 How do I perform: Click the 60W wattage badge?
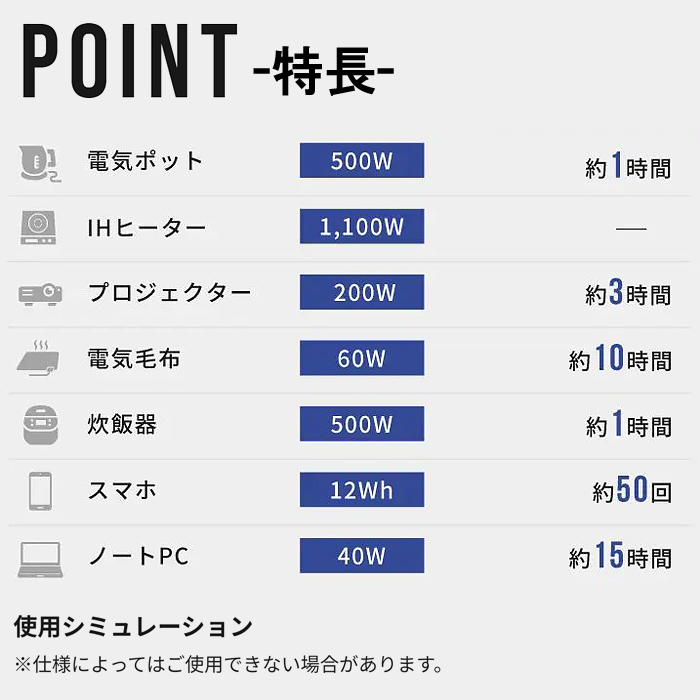pyautogui.click(x=362, y=358)
